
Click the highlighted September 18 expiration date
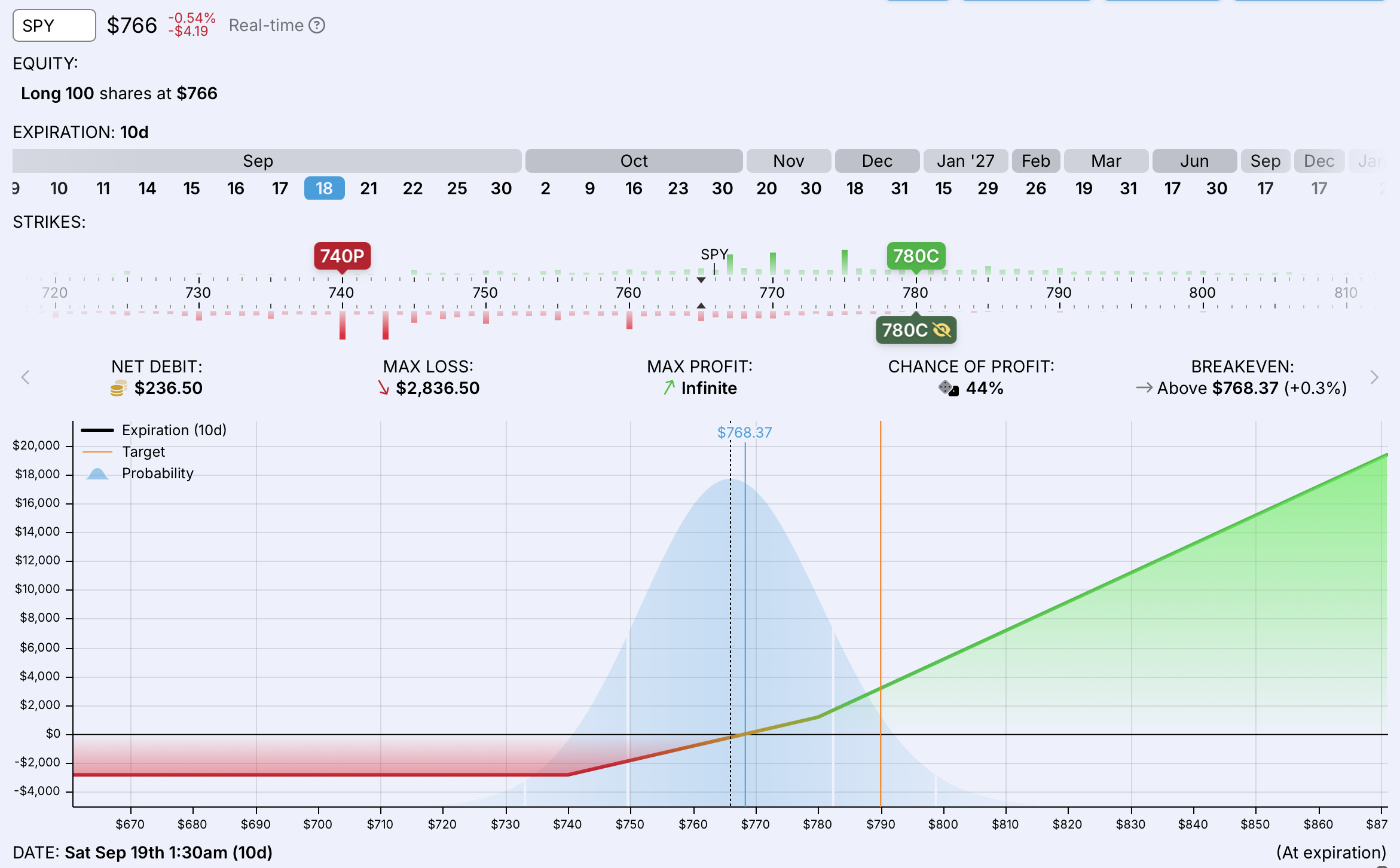[x=324, y=188]
